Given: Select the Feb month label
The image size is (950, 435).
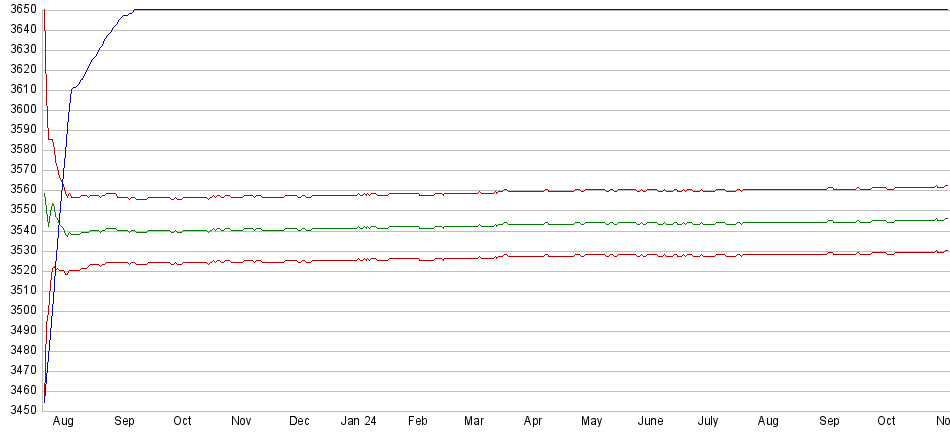Looking at the screenshot, I should 418,421.
